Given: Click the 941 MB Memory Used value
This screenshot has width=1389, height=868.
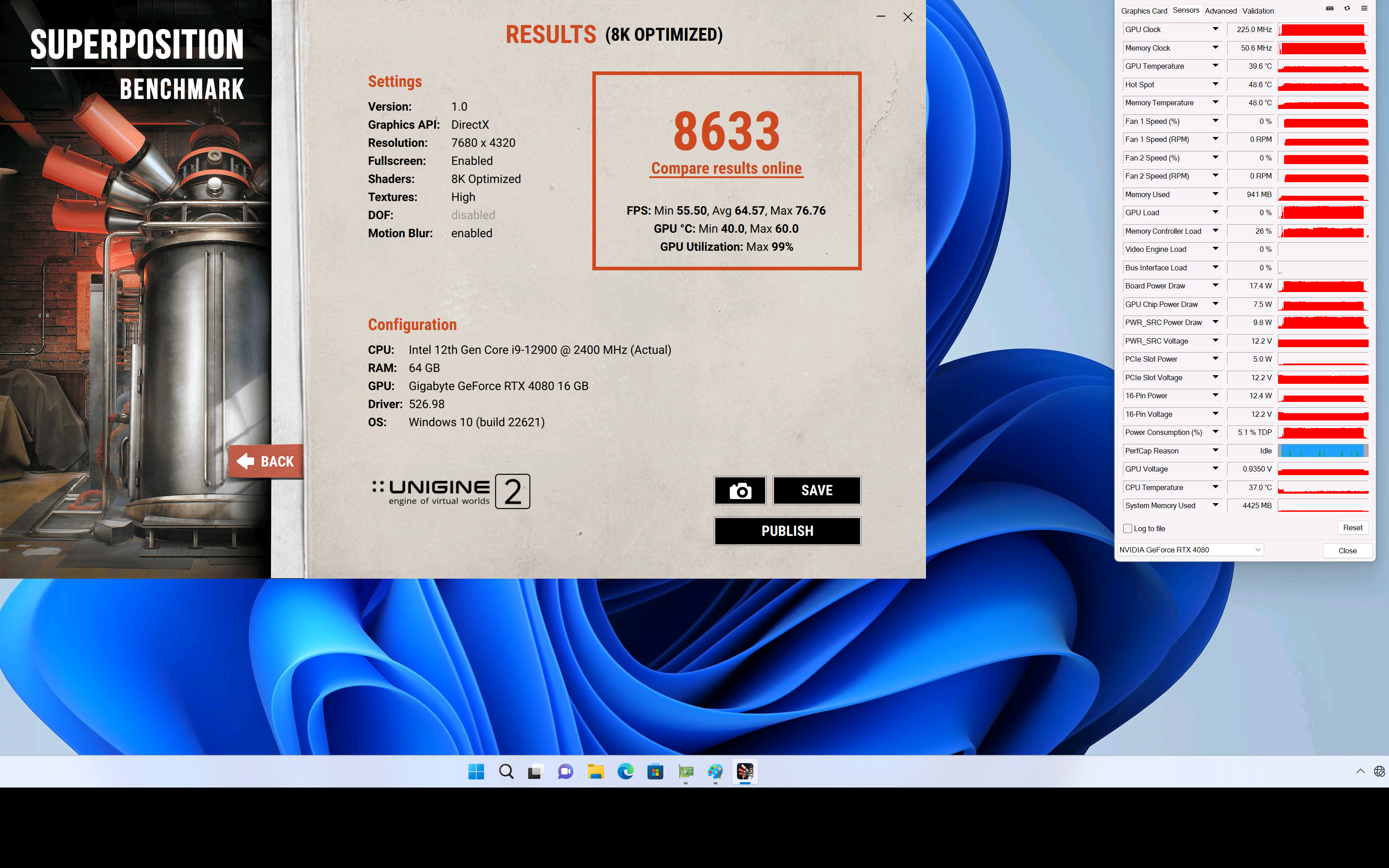Looking at the screenshot, I should pyautogui.click(x=1251, y=194).
